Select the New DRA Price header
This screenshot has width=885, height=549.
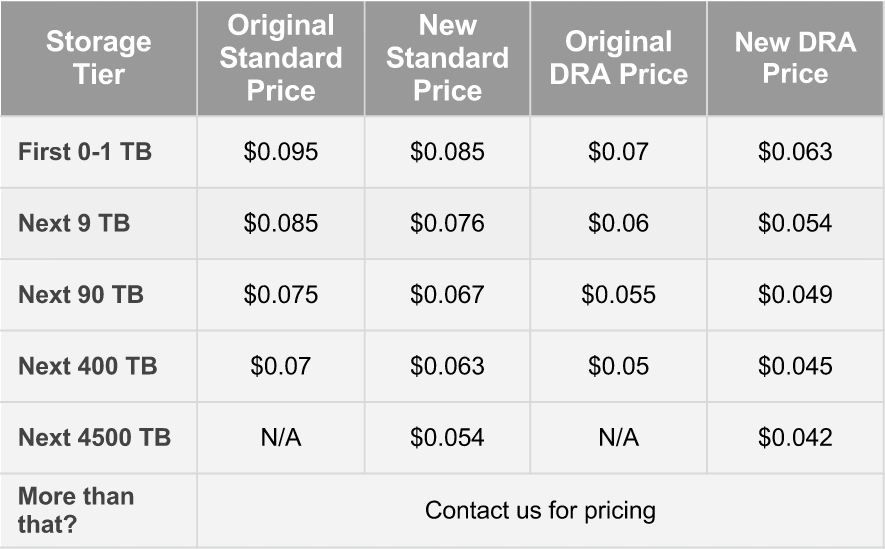point(795,58)
